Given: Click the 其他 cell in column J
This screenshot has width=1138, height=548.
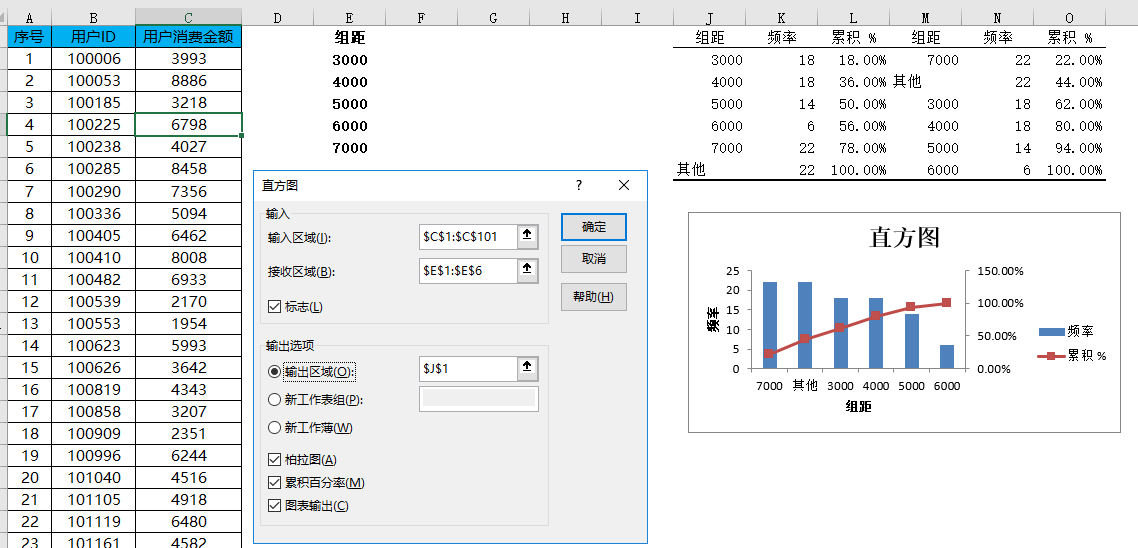Looking at the screenshot, I should (x=709, y=170).
